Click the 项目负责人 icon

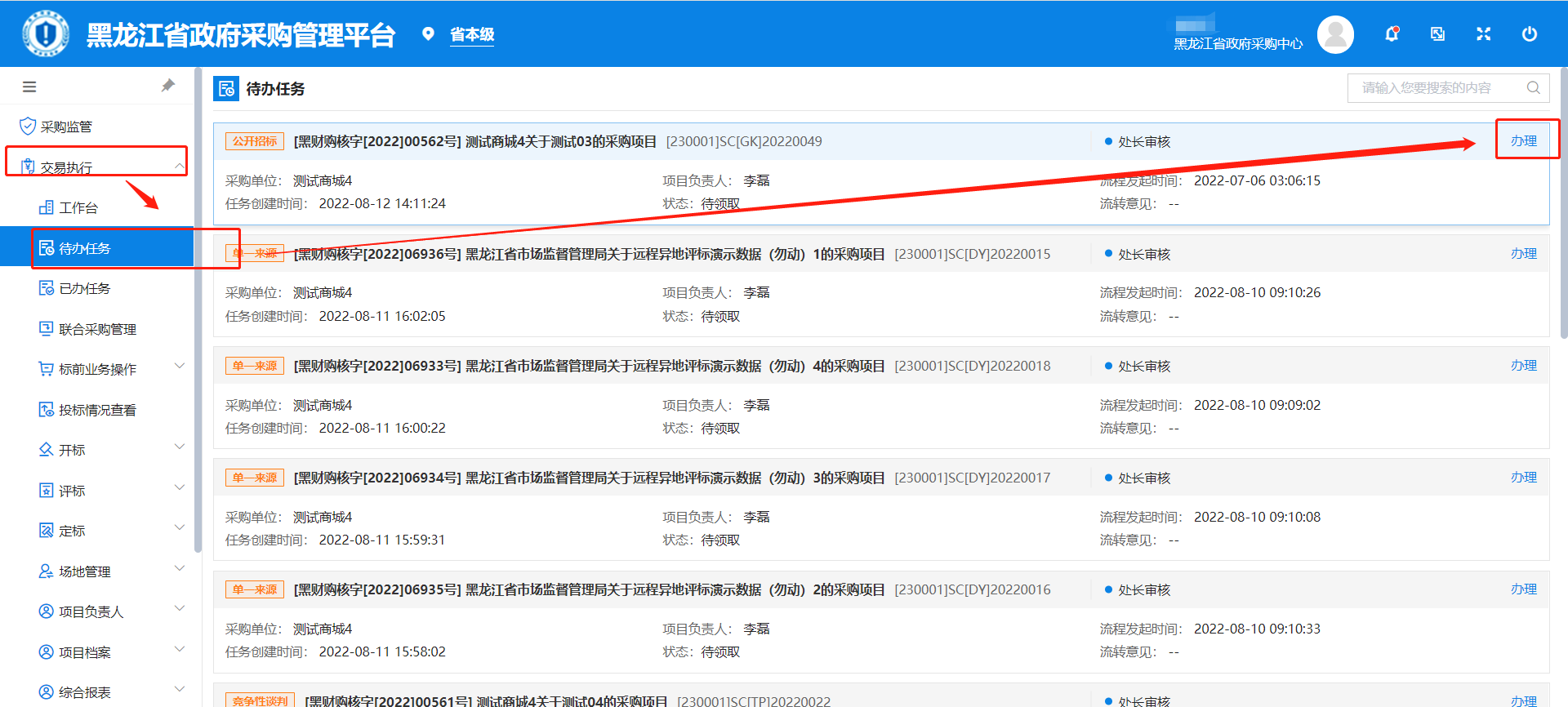coord(47,611)
